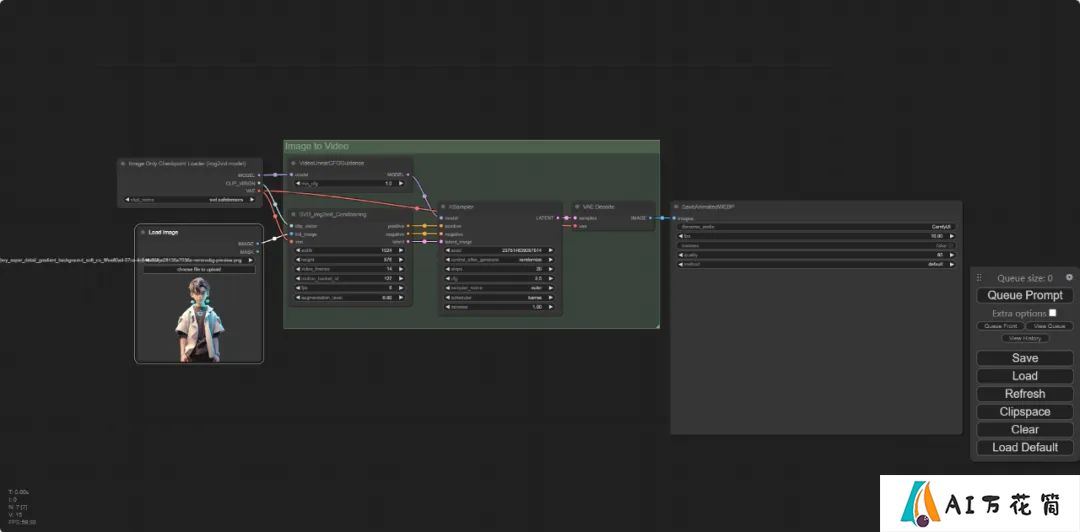This screenshot has width=1080, height=532.
Task: Collapse the SVD_img2vid_Conditioning node dot
Action: 294,214
